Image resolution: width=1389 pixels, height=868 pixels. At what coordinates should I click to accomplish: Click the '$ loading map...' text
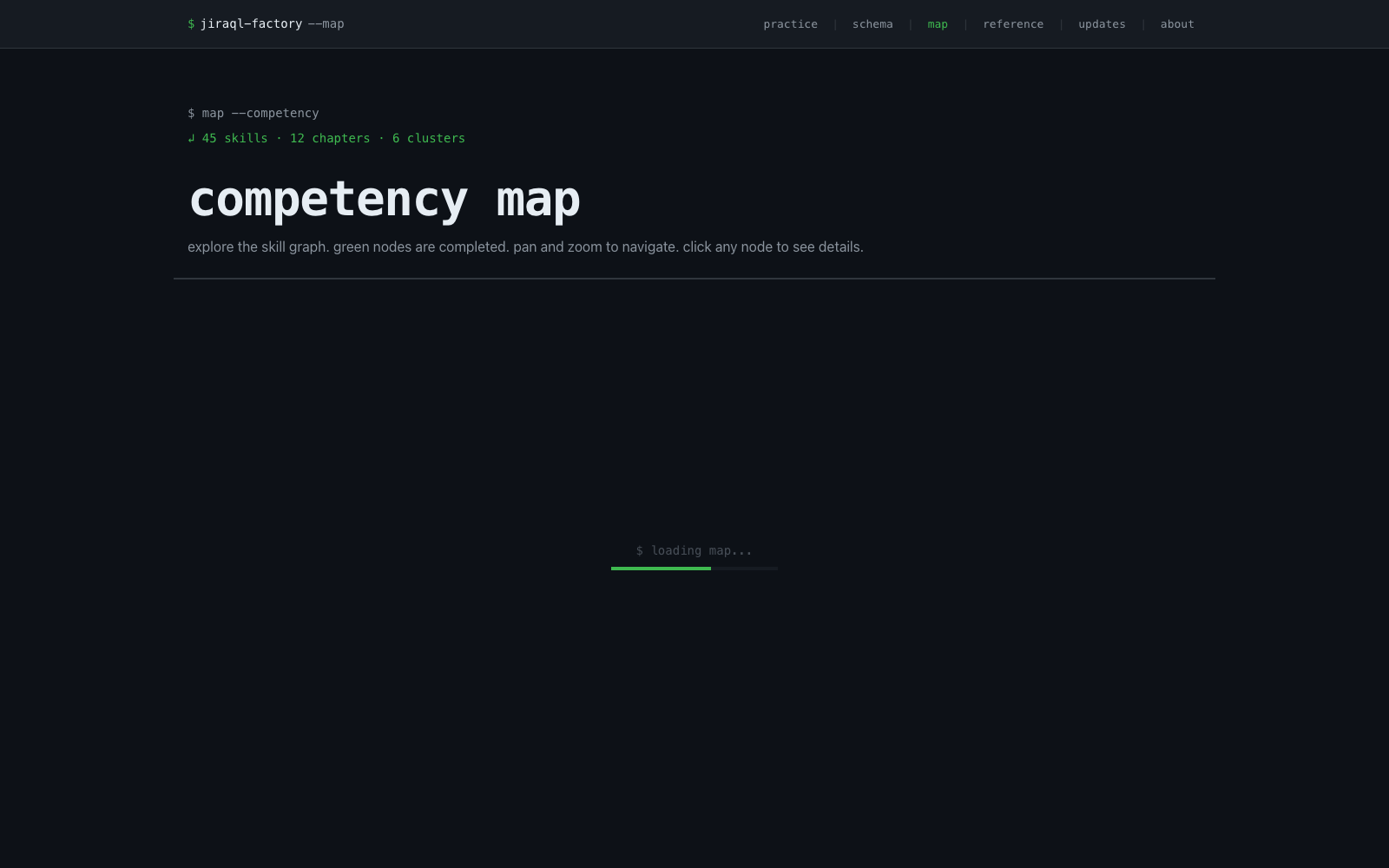pos(694,550)
